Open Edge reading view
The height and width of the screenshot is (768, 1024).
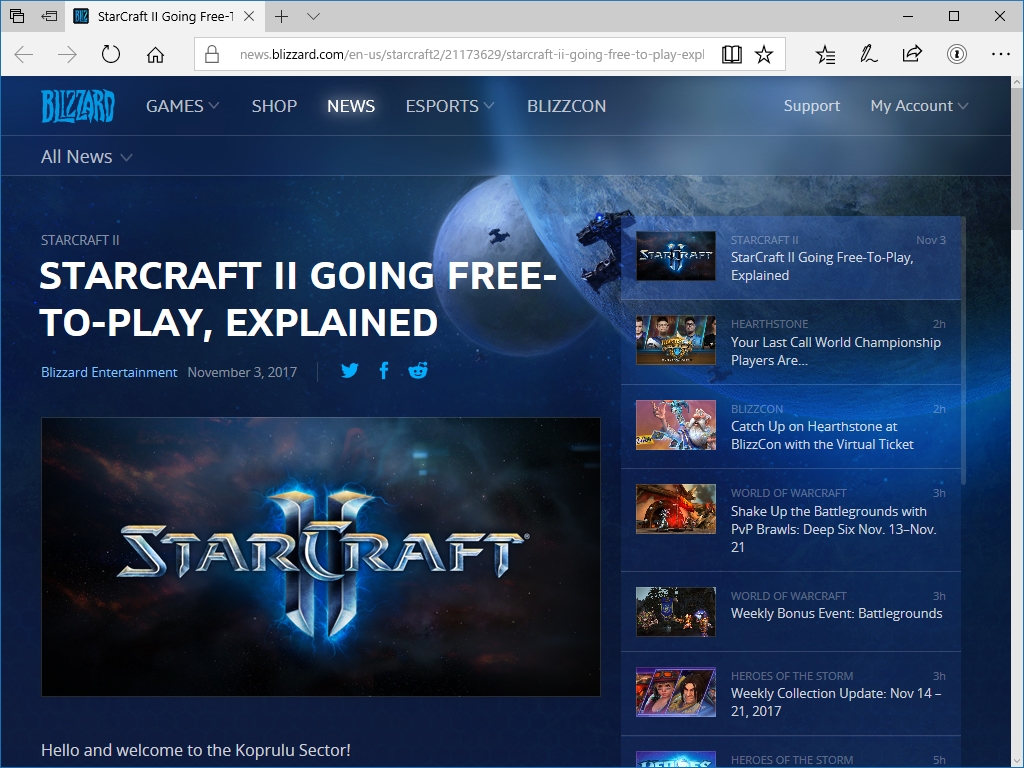pos(732,55)
